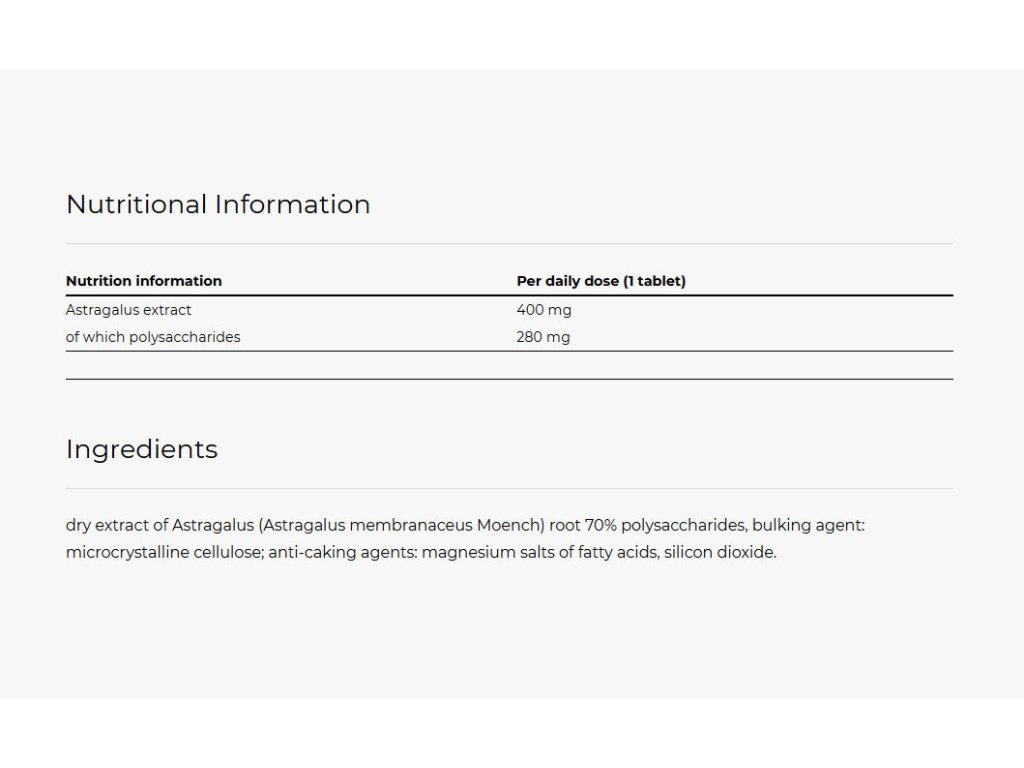Click the silicon dioxide text

pyautogui.click(x=720, y=552)
